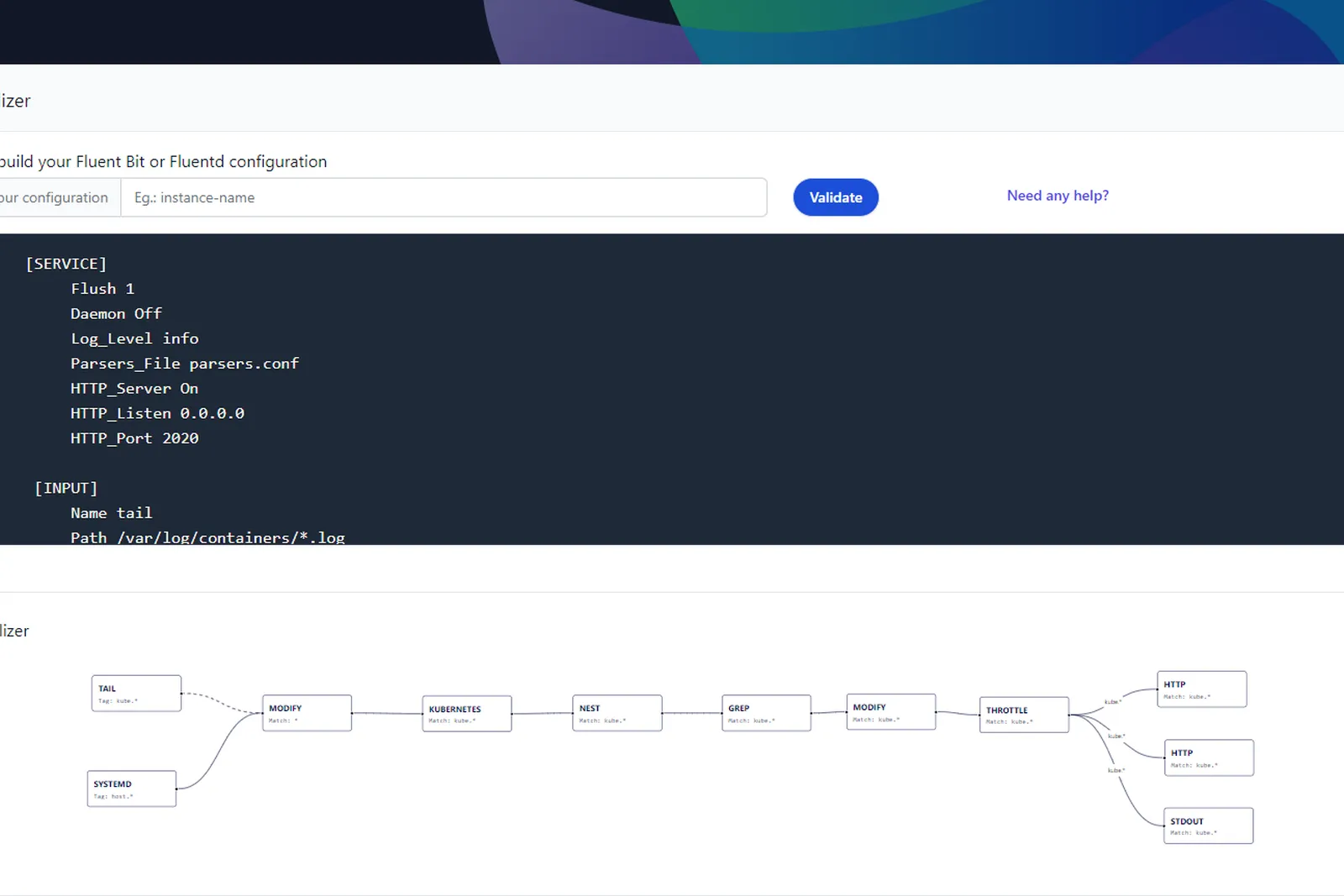
Task: Select the TAIL input node
Action: tap(136, 694)
